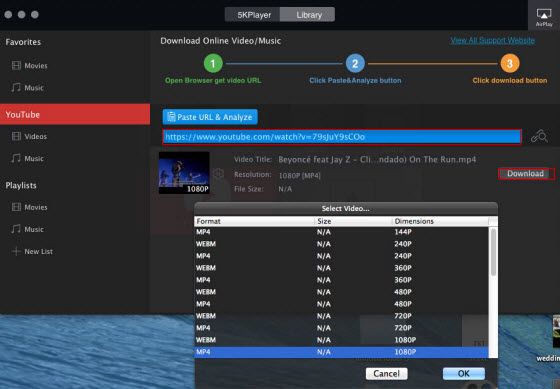This screenshot has height=389, width=560.
Task: Select the MP4 720P row
Action: 341,328
